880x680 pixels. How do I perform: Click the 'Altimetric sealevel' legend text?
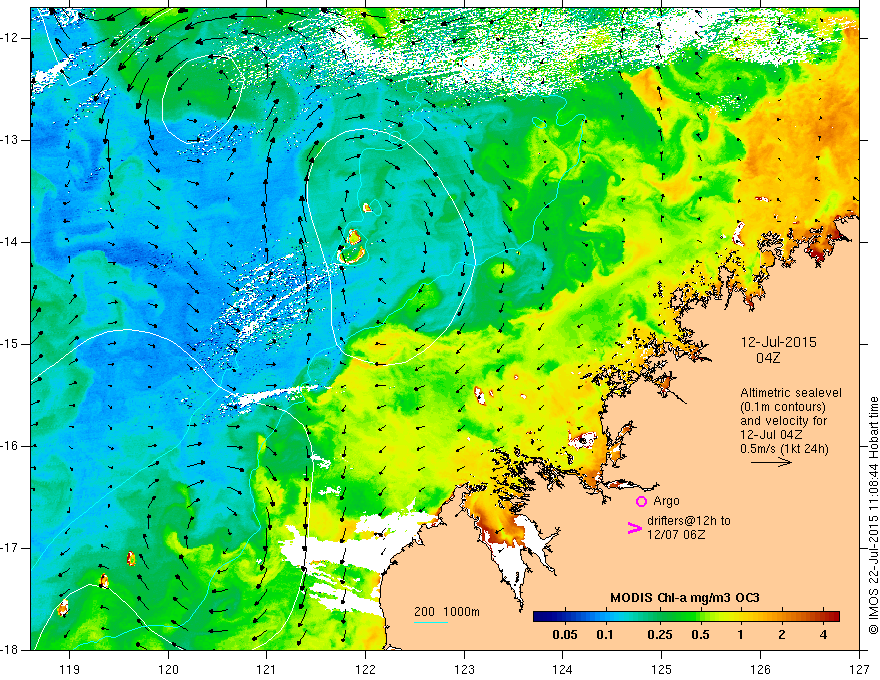(791, 393)
